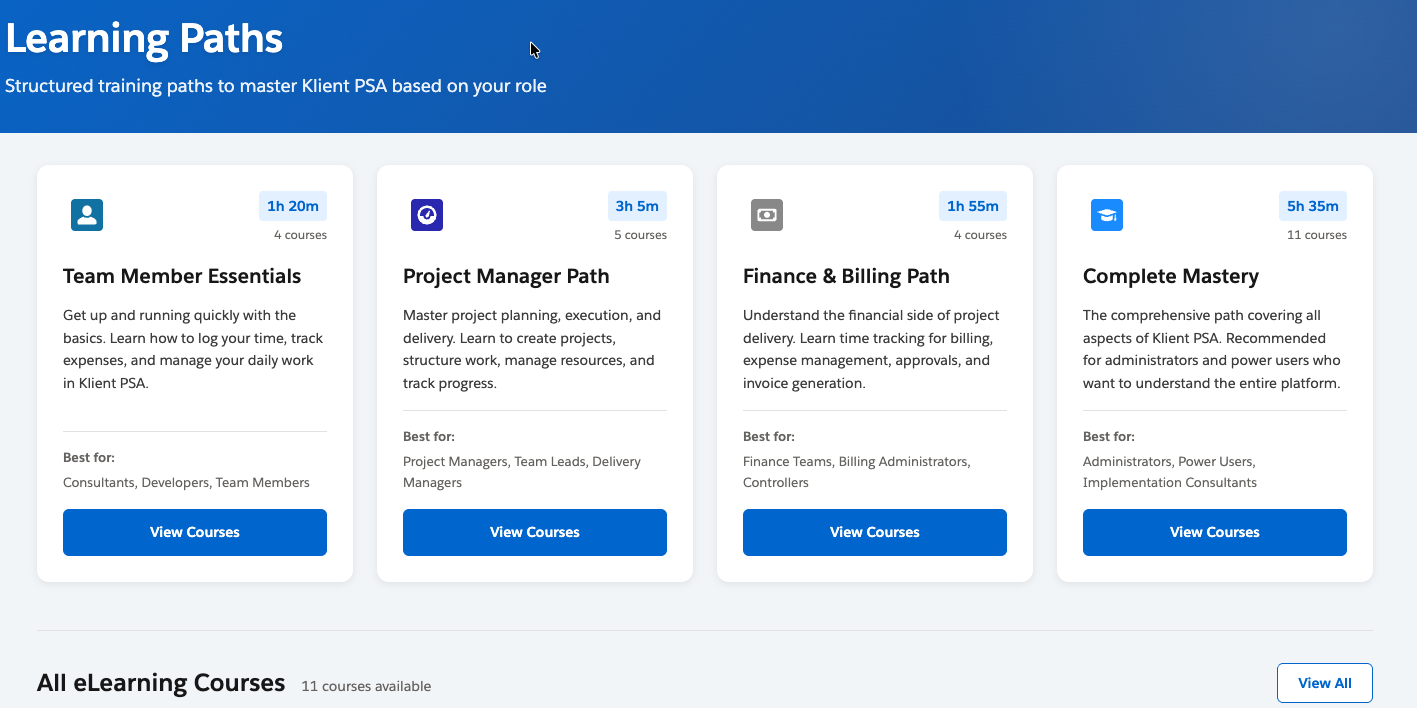Click the All eLearning Courses heading
This screenshot has width=1417, height=708.
161,683
